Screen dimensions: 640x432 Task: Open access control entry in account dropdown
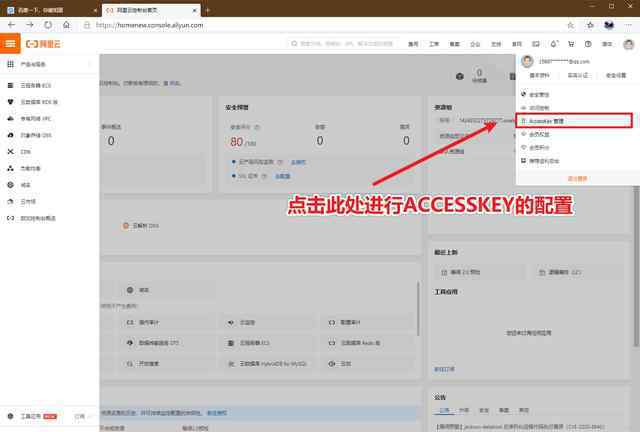(539, 108)
